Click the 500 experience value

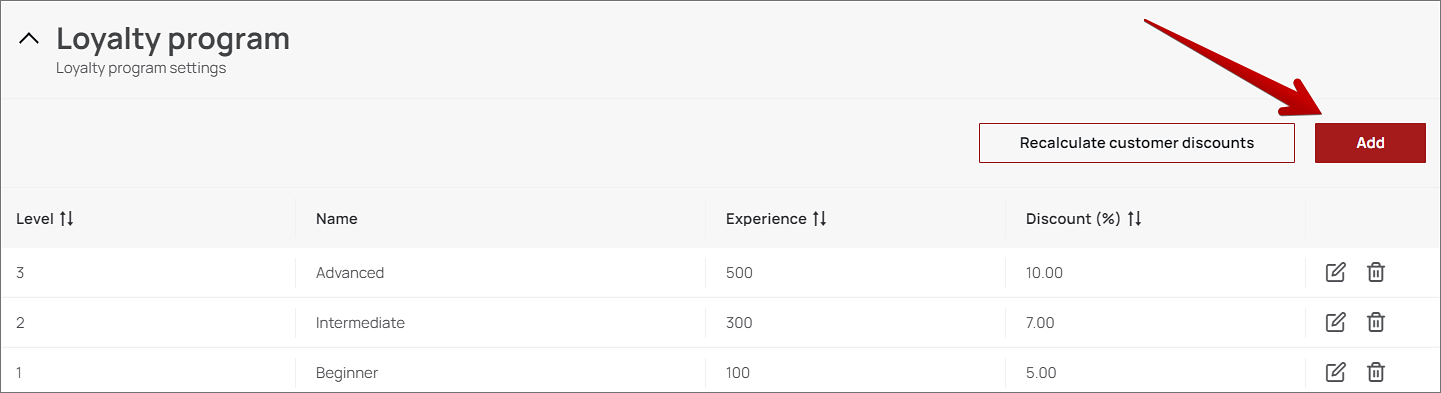(x=739, y=272)
